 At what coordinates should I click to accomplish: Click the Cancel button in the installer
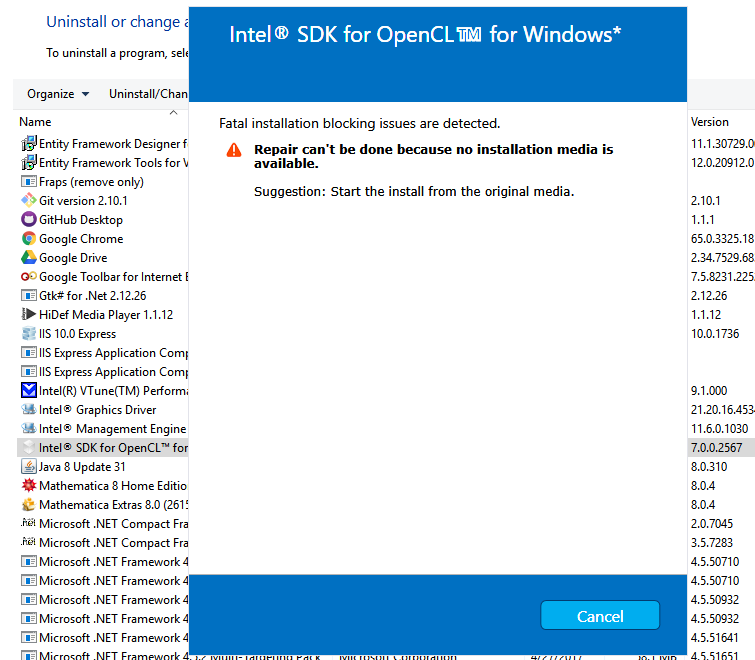click(x=600, y=616)
